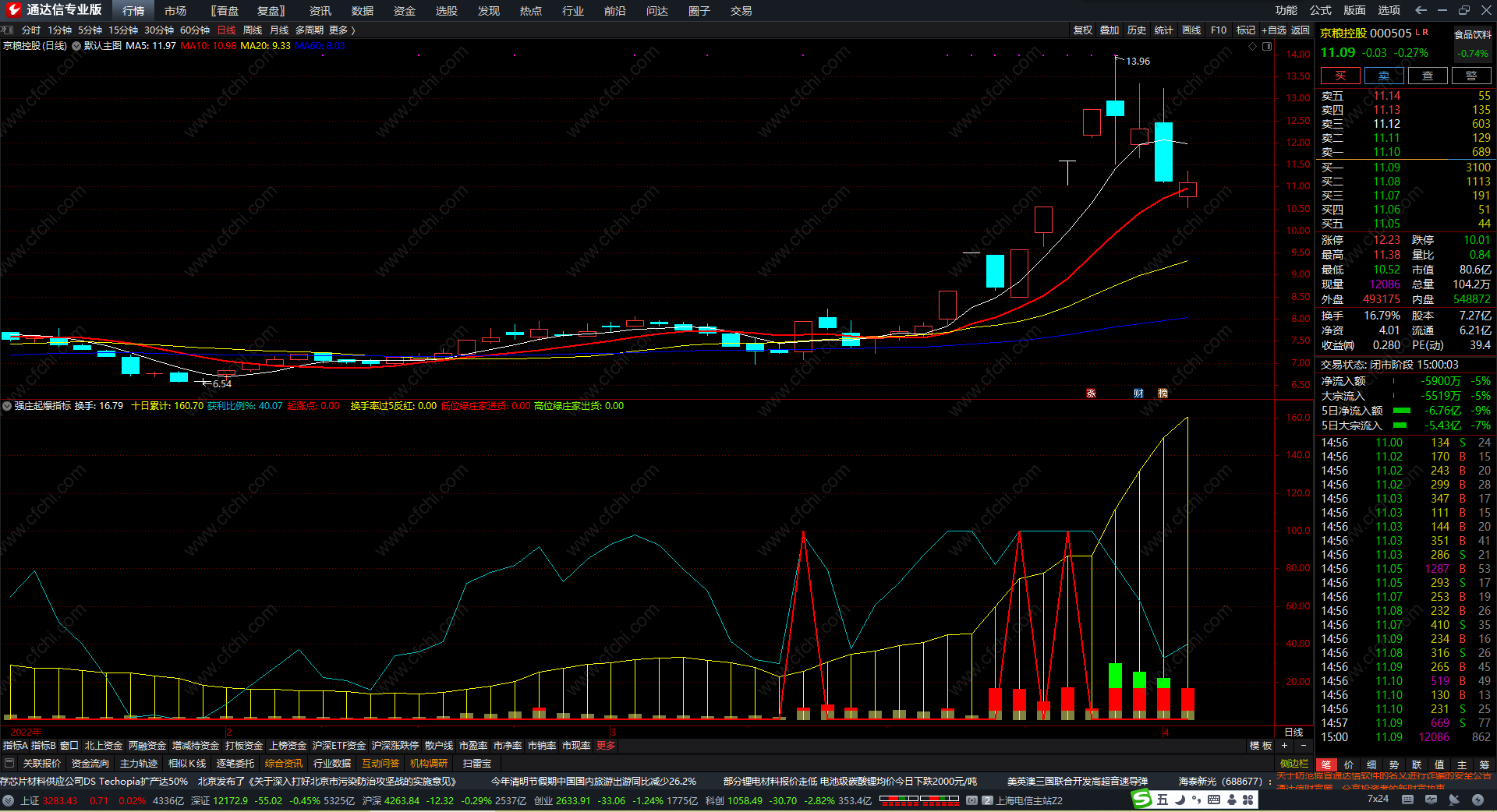This screenshot has width=1497, height=812.
Task: Switch the tick panel to 主 view
Action: (x=1462, y=764)
